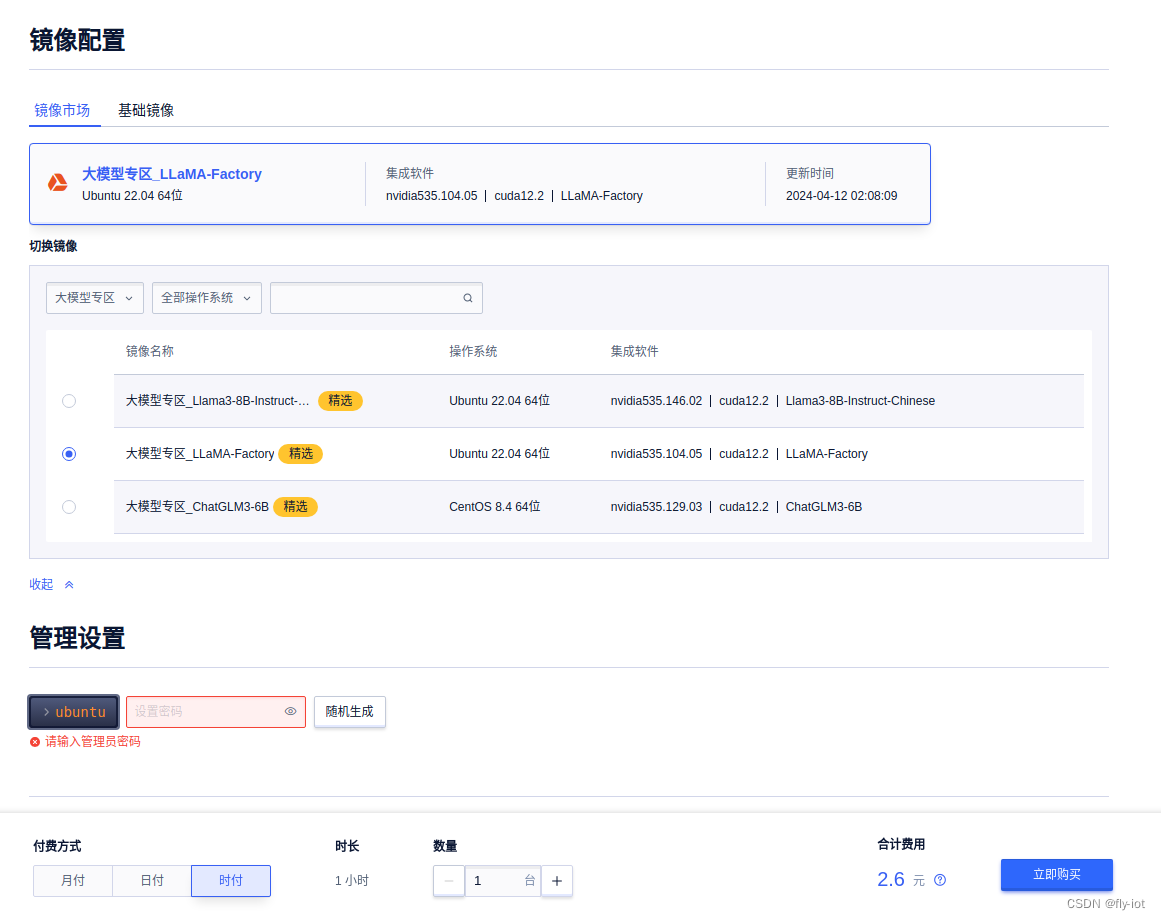1161x920 pixels.
Task: Click the ubuntu terminal prompt icon
Action: pos(46,711)
